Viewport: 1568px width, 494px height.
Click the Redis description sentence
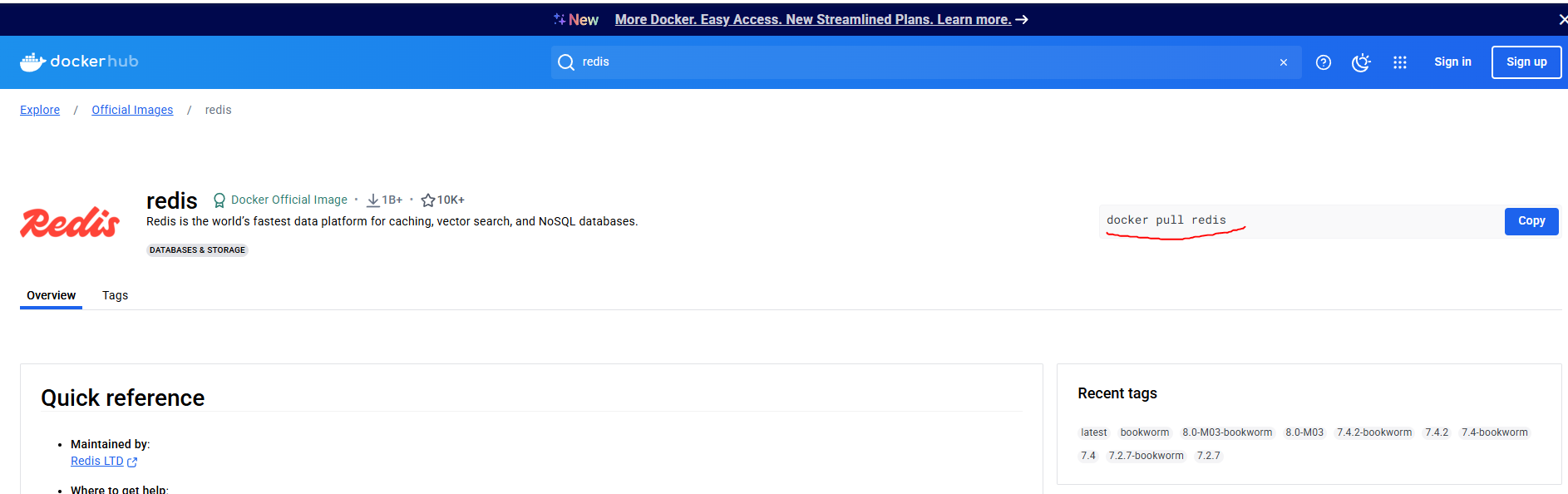[392, 221]
